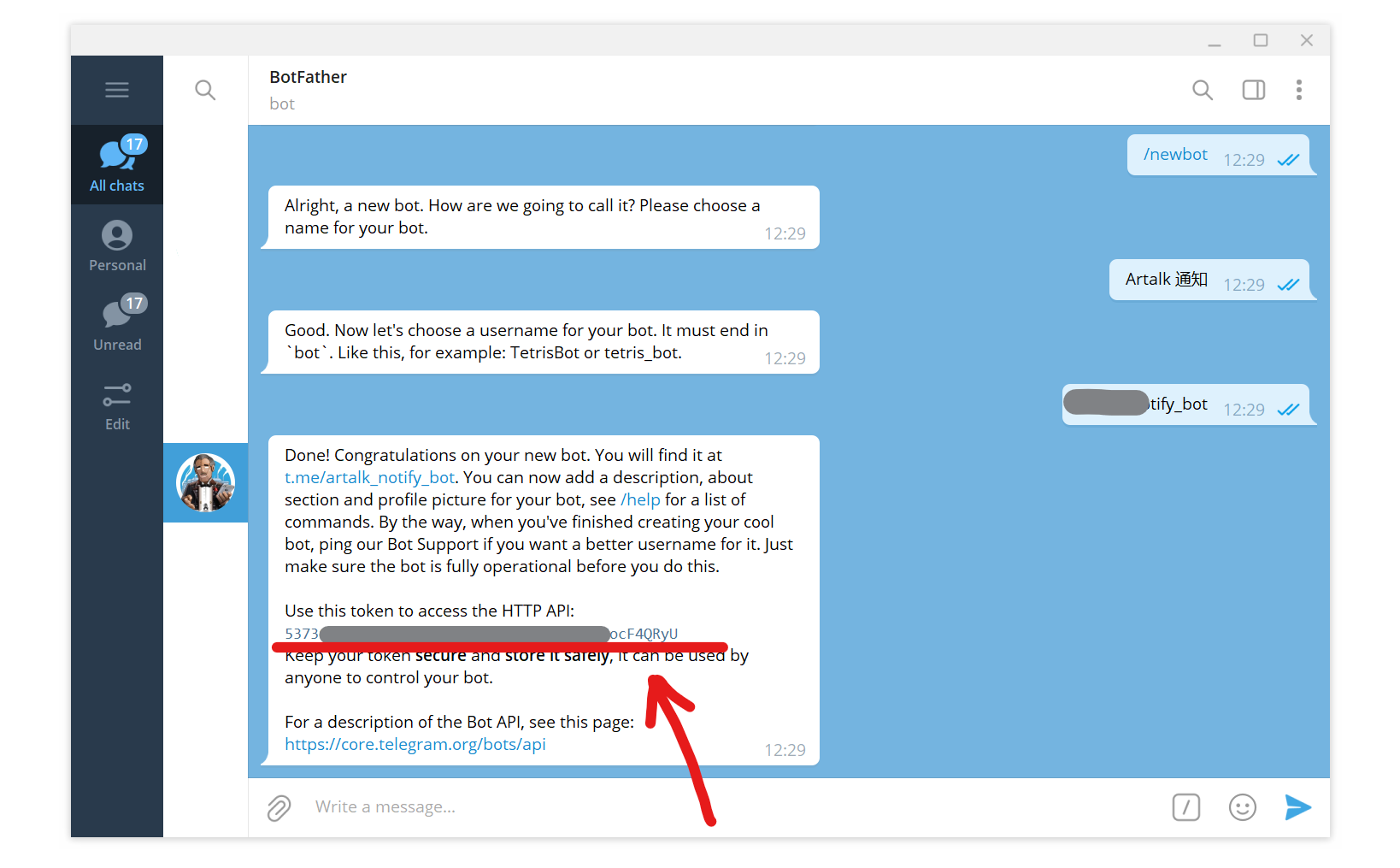Click the BotFather chat header title
Viewport: 1400px width, 868px height.
click(x=308, y=77)
